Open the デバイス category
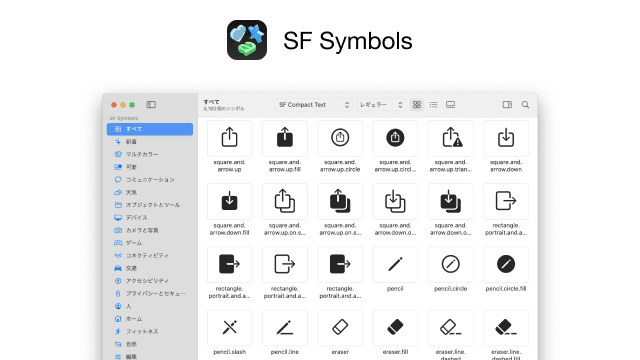 [x=150, y=218]
